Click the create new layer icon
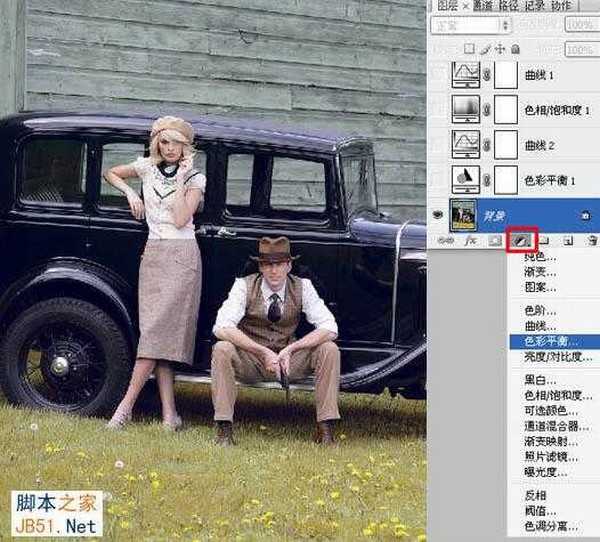600x542 pixels. tap(568, 241)
